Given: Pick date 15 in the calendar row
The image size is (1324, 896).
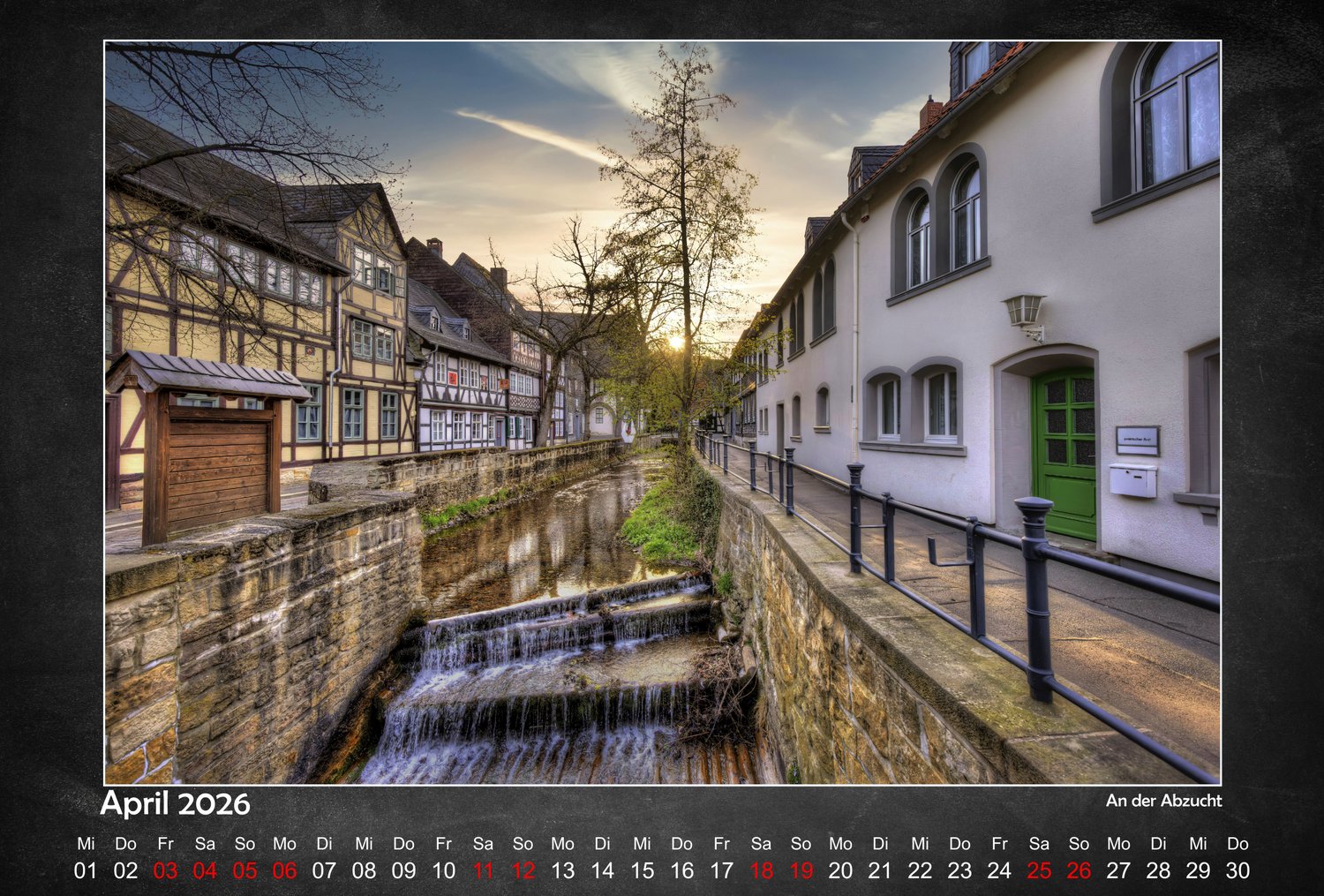Looking at the screenshot, I should (x=642, y=870).
